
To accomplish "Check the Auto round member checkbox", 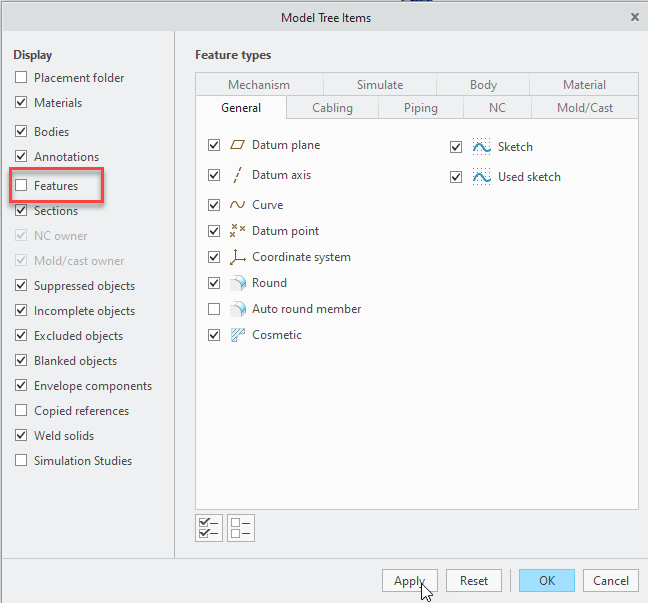I will [214, 309].
